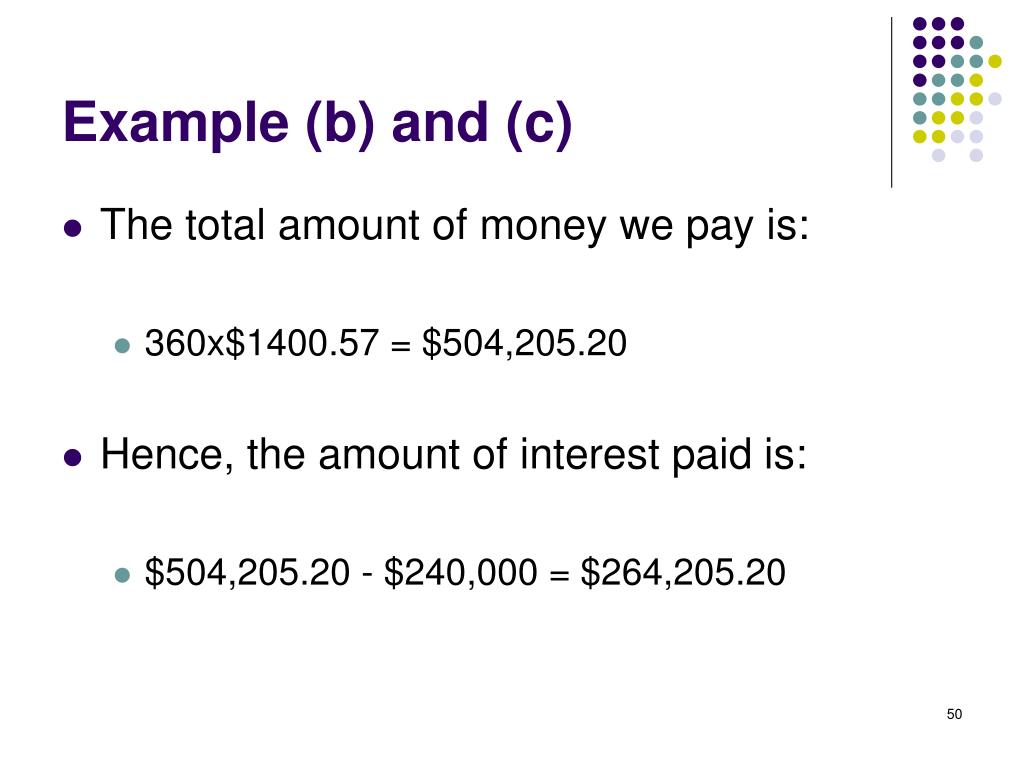This screenshot has height=768, width=1024.
Task: Click the slide number 50
Action: [953, 714]
